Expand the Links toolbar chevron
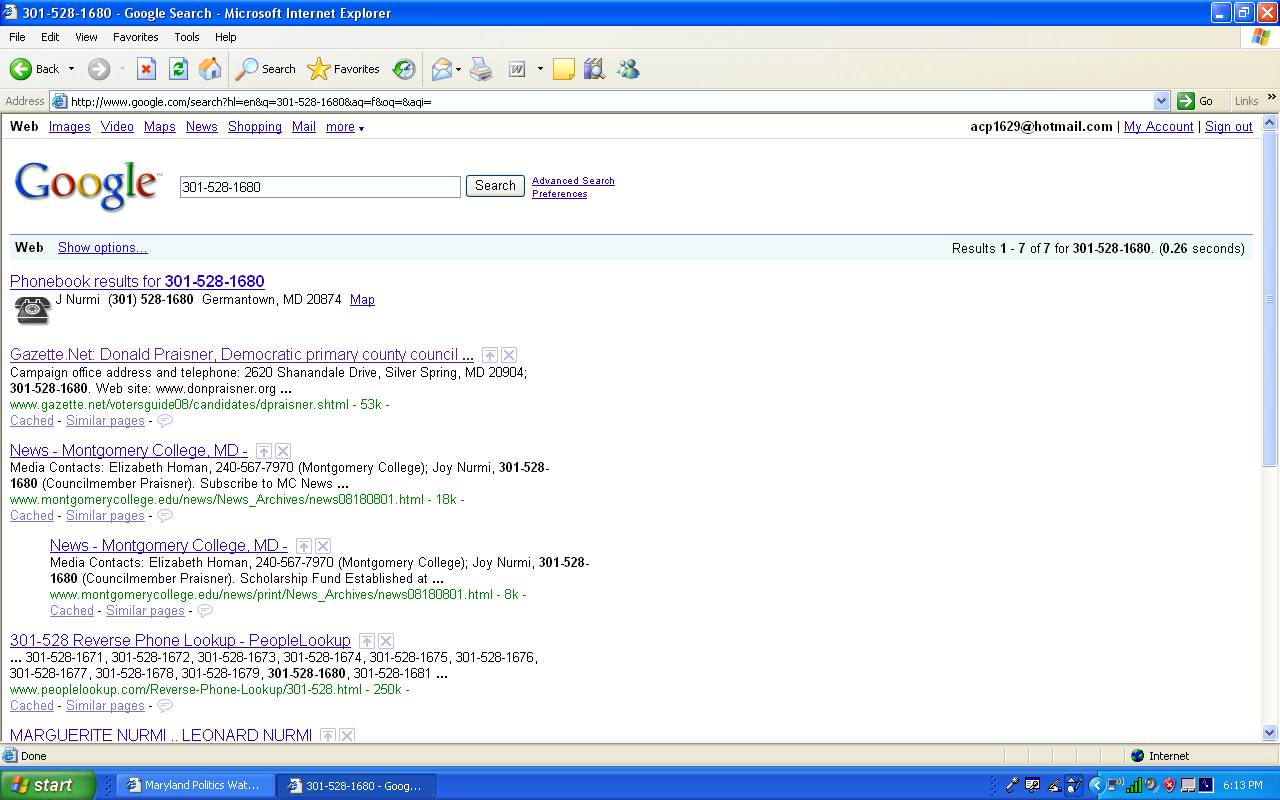 point(1272,98)
